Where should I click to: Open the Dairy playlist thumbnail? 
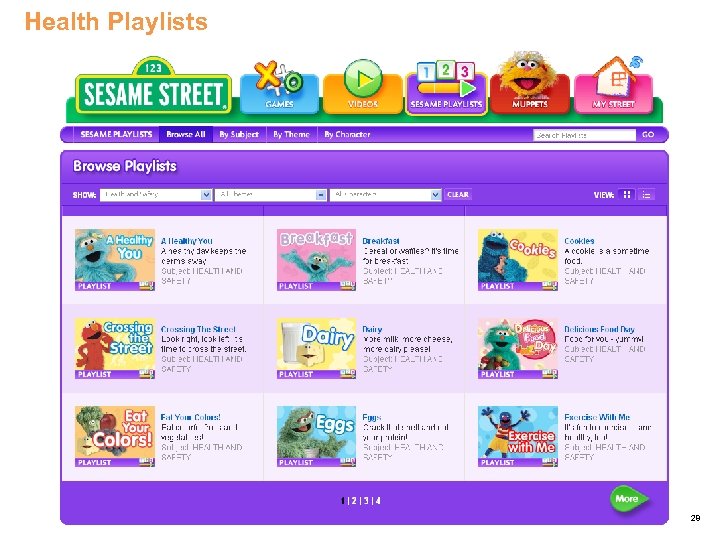(316, 348)
